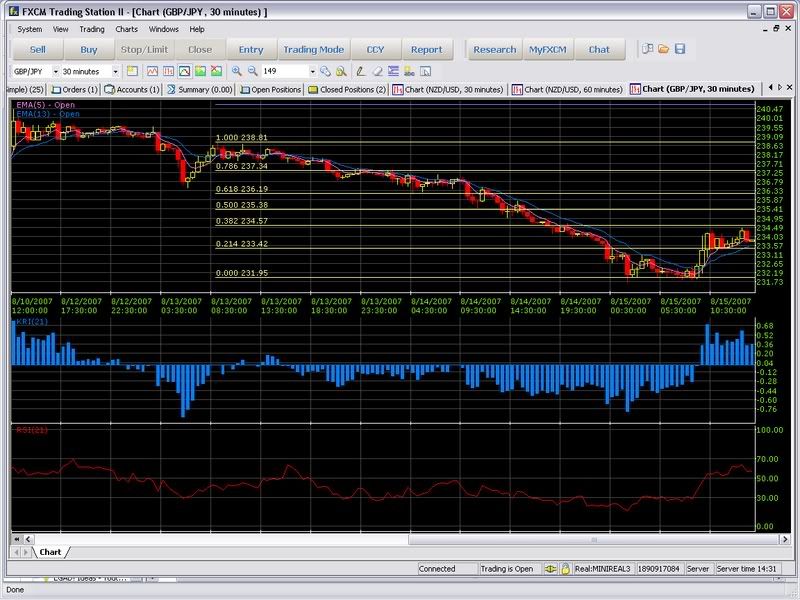Switch to Chart (NZD/USD, 30 minutes) tab
Image resolution: width=800 pixels, height=600 pixels.
coord(448,89)
